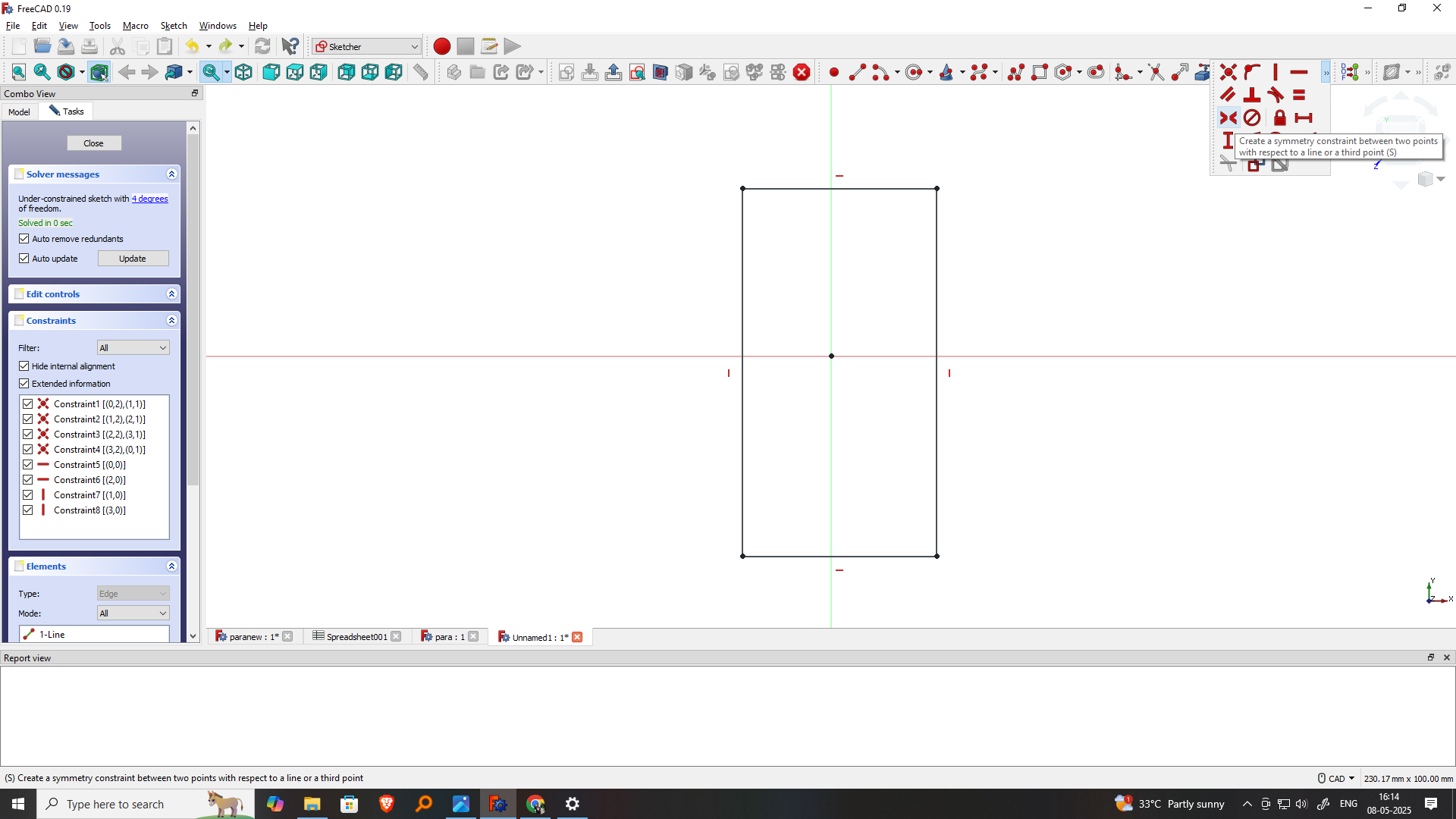Image resolution: width=1456 pixels, height=819 pixels.
Task: Select the block constraint tool
Action: click(x=1252, y=118)
